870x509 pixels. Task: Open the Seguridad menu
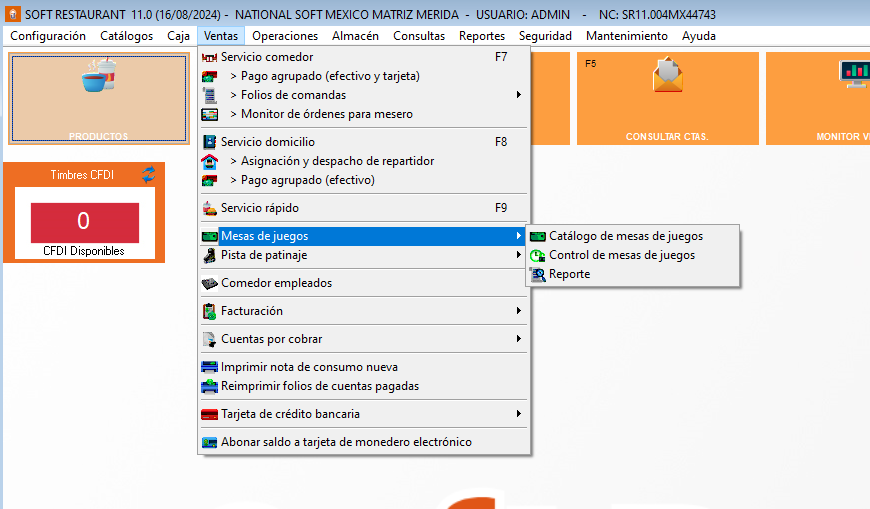pyautogui.click(x=545, y=36)
